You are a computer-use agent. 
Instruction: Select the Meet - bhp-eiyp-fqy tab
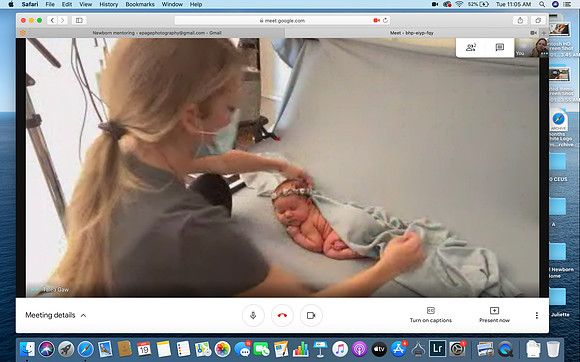pos(411,33)
